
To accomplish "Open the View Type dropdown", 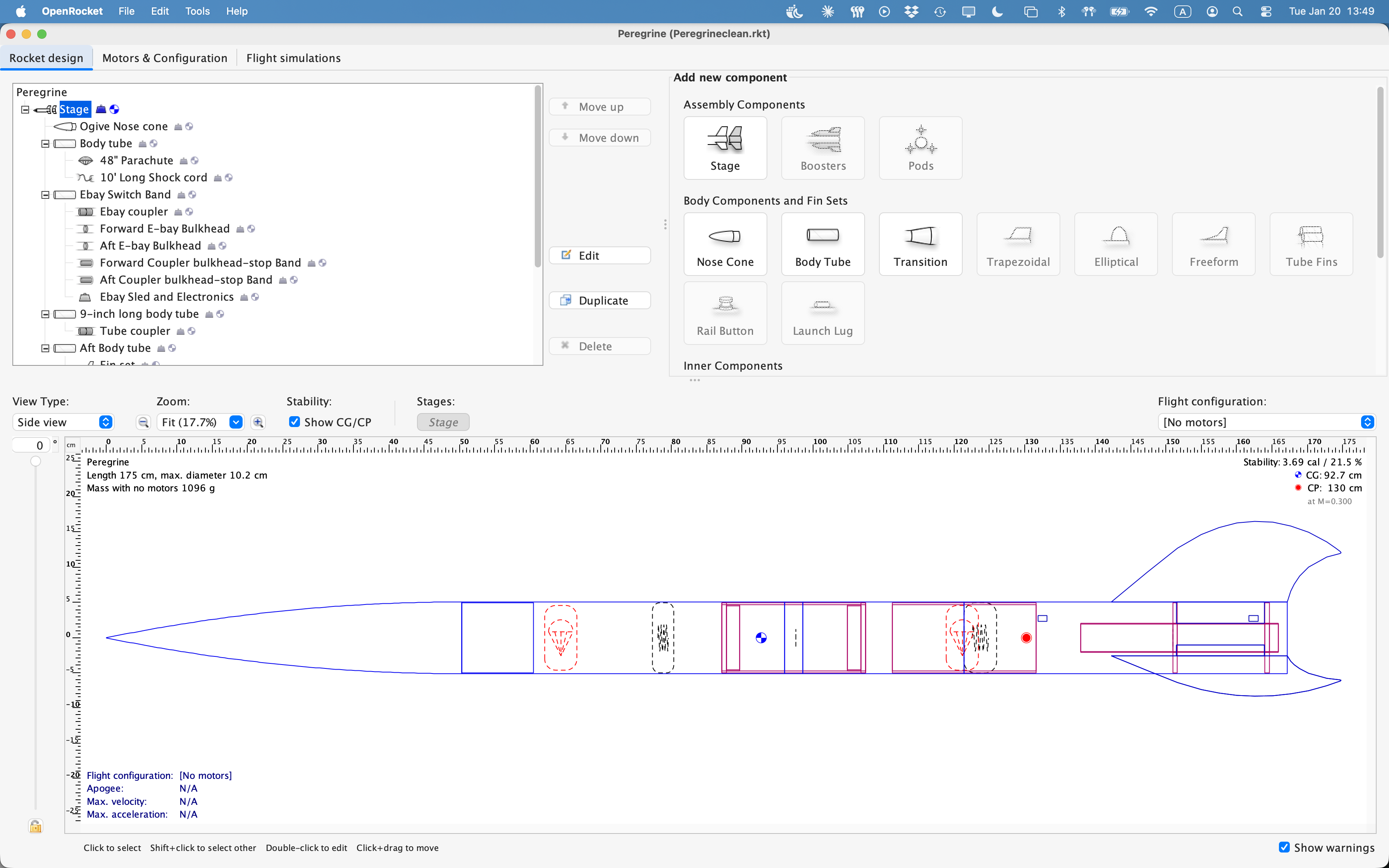I will click(x=63, y=422).
